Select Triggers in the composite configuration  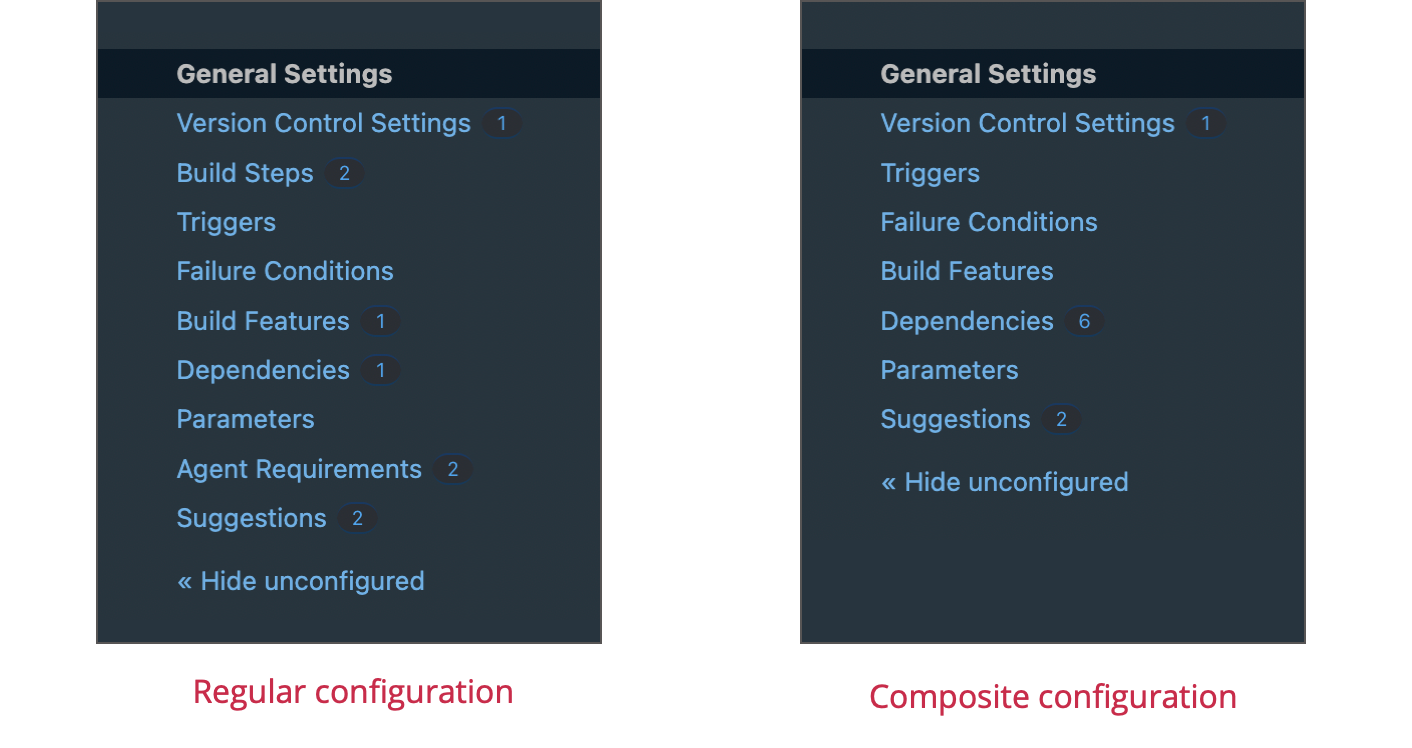(929, 172)
